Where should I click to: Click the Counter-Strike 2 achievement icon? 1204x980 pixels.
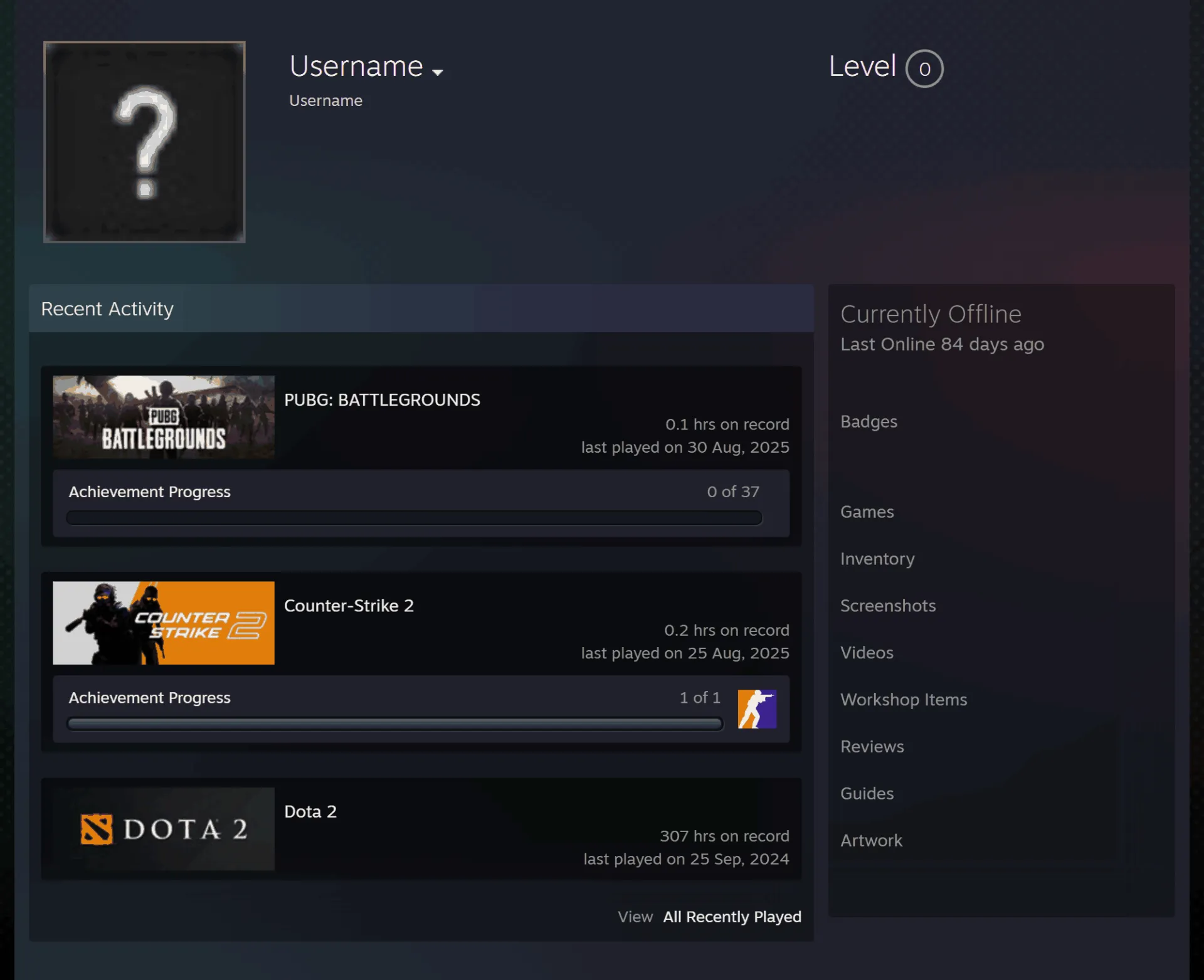tap(757, 709)
